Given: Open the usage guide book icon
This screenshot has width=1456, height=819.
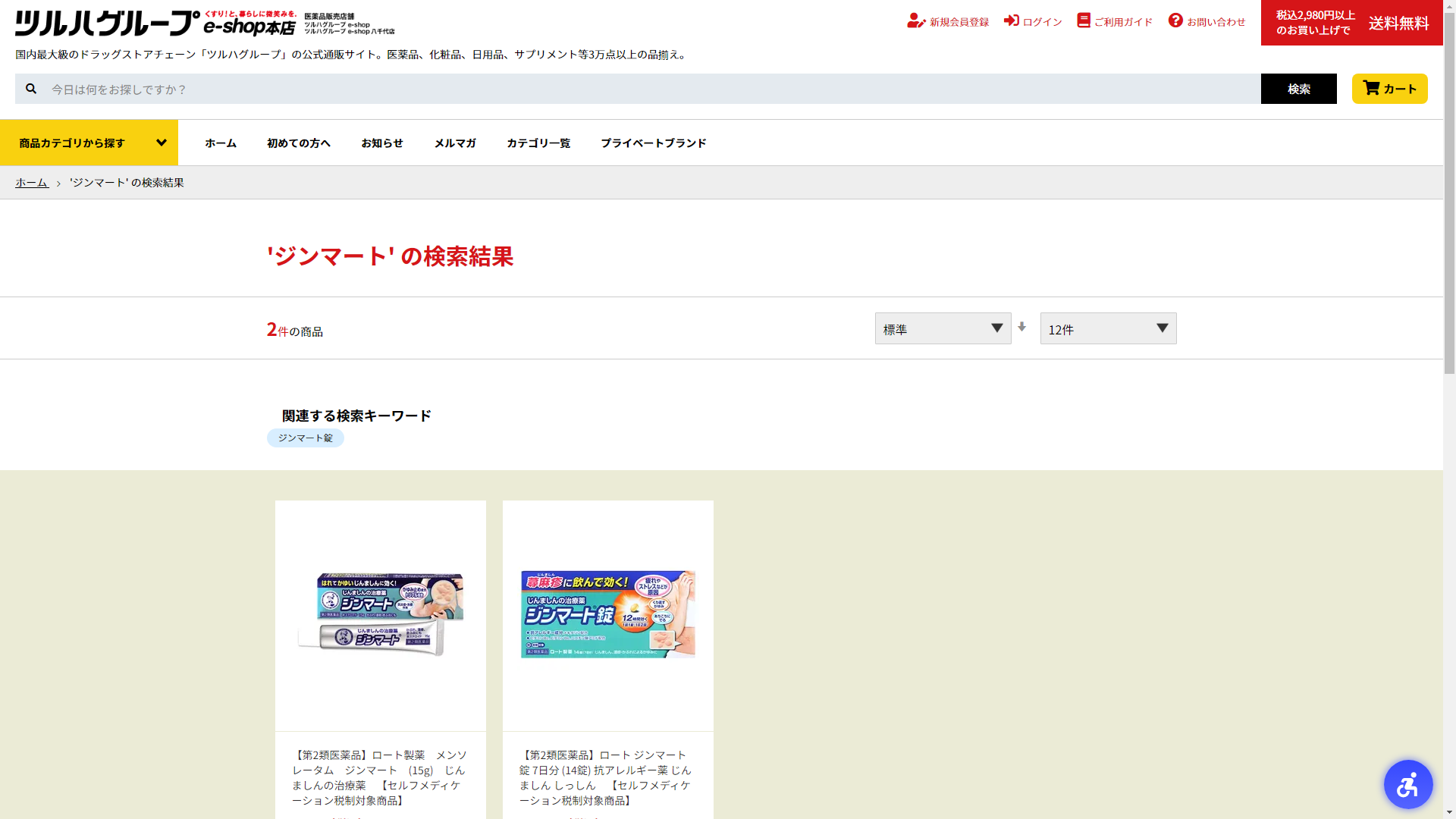Looking at the screenshot, I should tap(1084, 20).
